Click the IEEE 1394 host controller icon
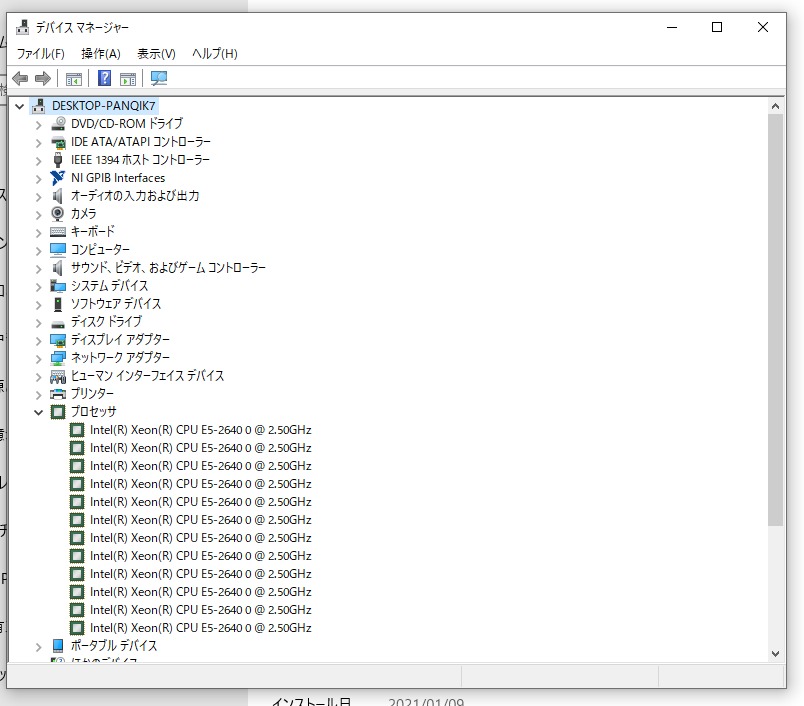The image size is (804, 706). pos(58,160)
